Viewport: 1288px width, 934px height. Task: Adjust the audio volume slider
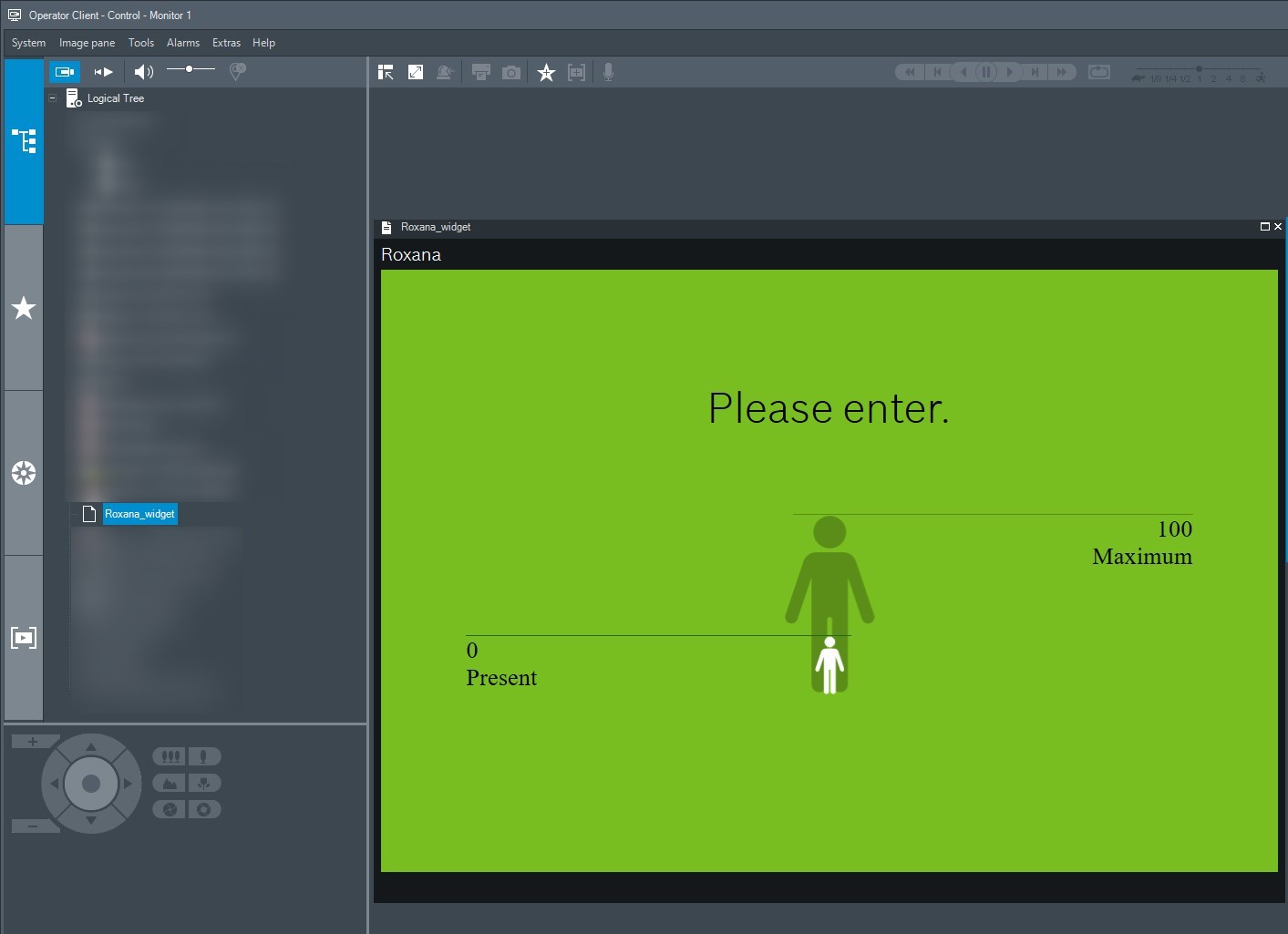pos(190,69)
